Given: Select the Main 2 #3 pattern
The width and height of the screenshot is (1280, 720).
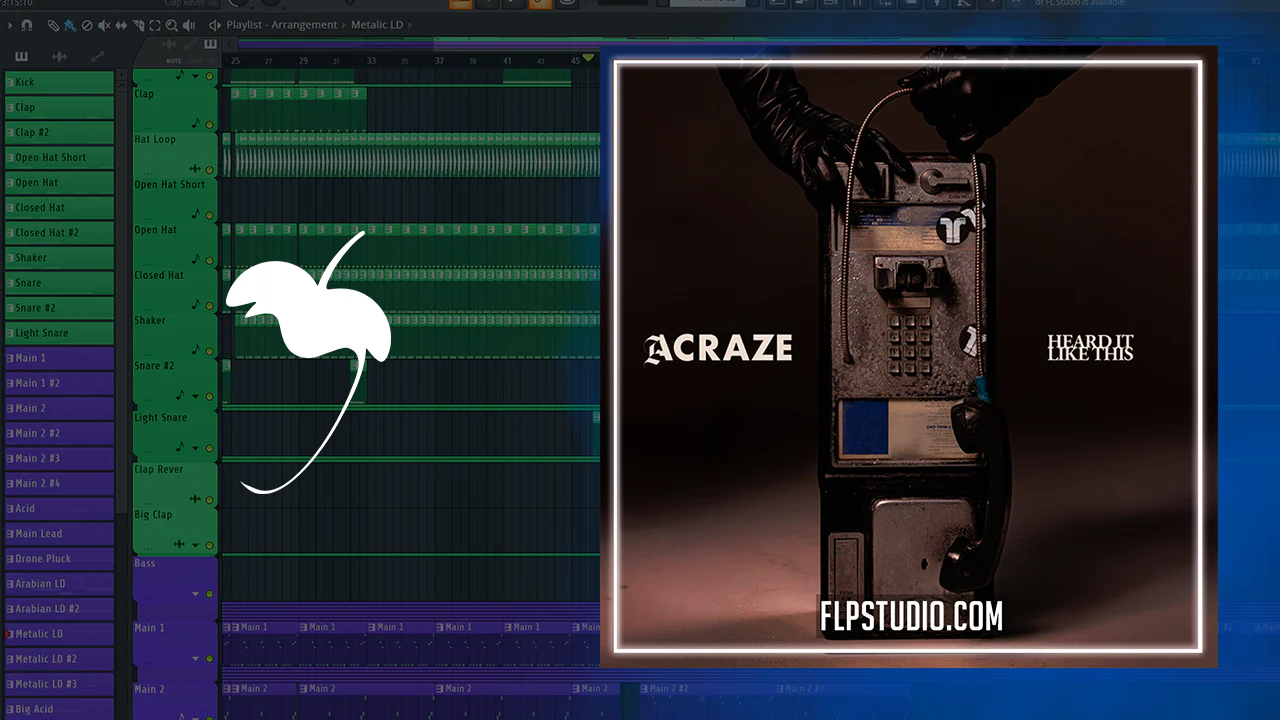Looking at the screenshot, I should 59,458.
